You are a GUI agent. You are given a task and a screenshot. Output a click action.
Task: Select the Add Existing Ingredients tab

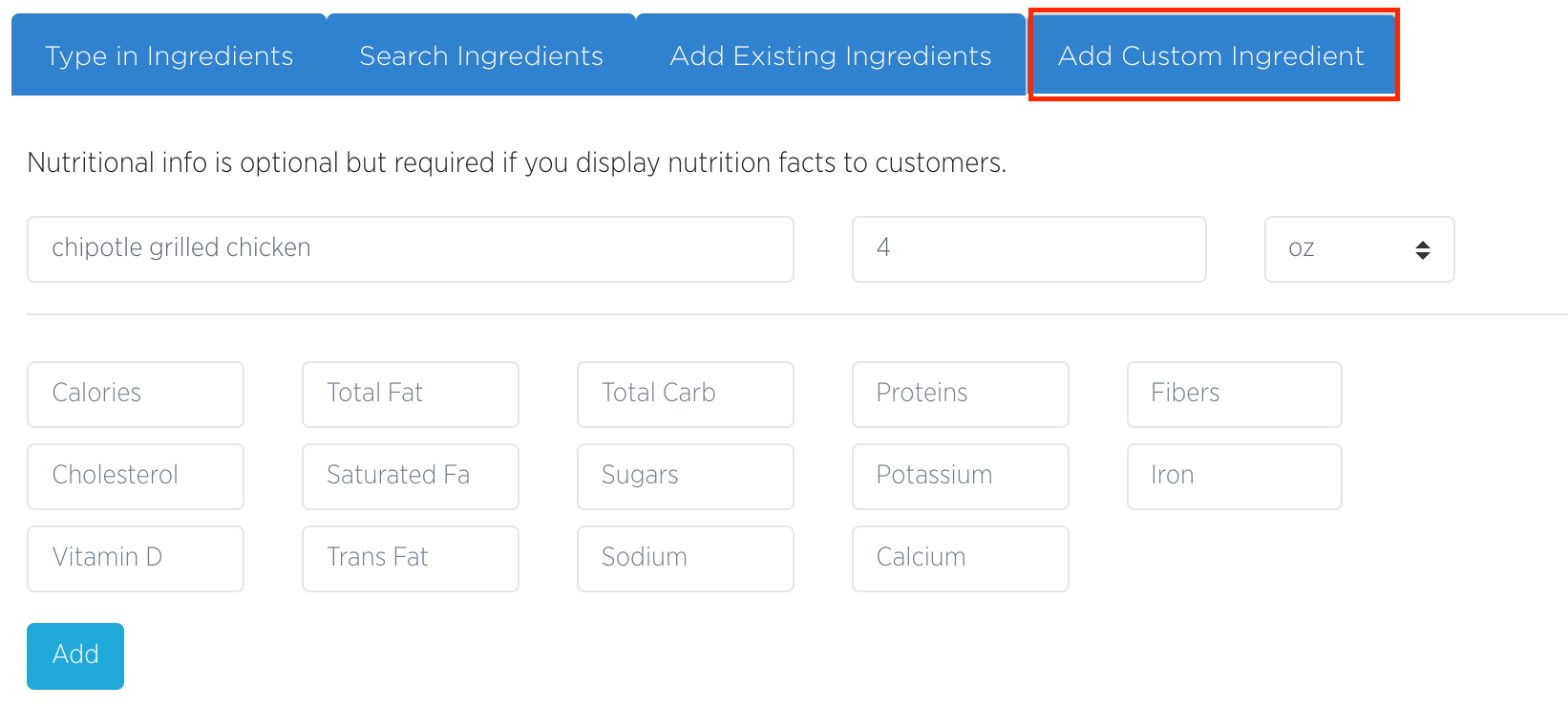831,56
